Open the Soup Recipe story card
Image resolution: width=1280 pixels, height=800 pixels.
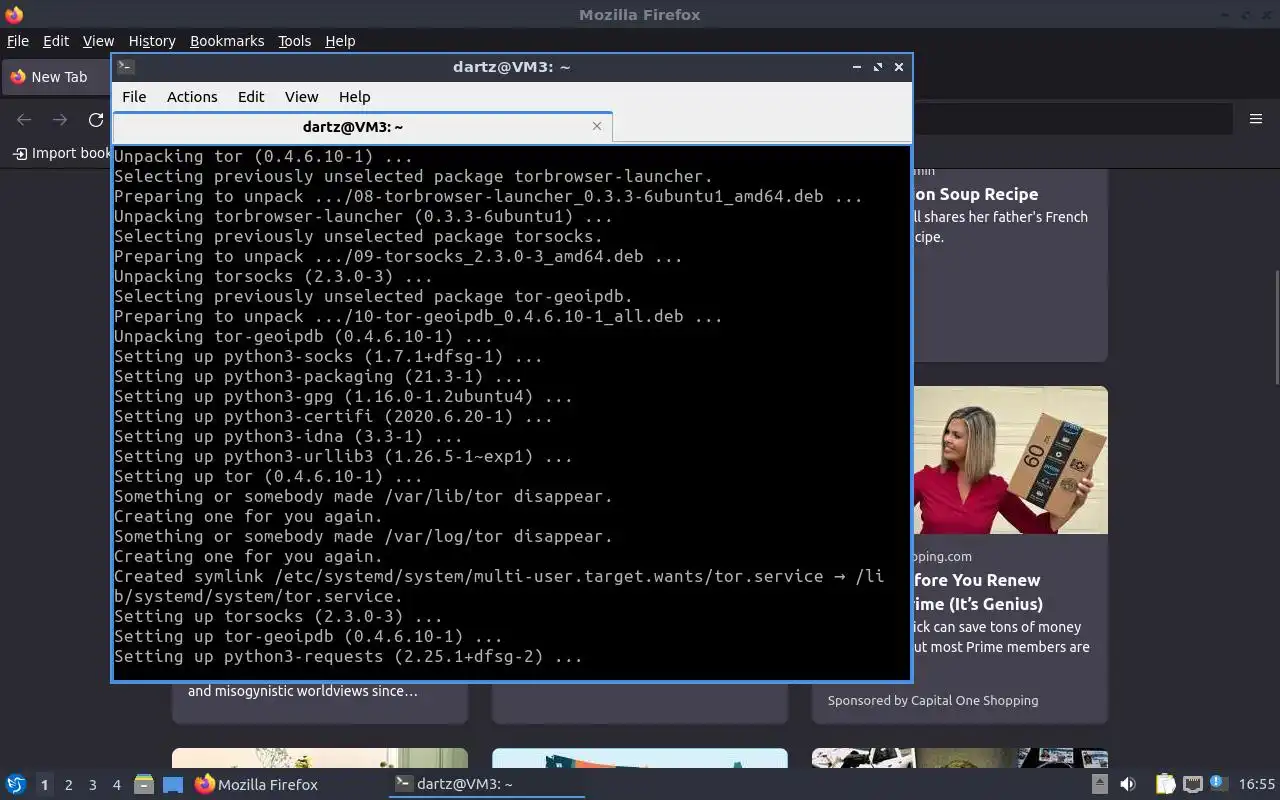click(1010, 265)
